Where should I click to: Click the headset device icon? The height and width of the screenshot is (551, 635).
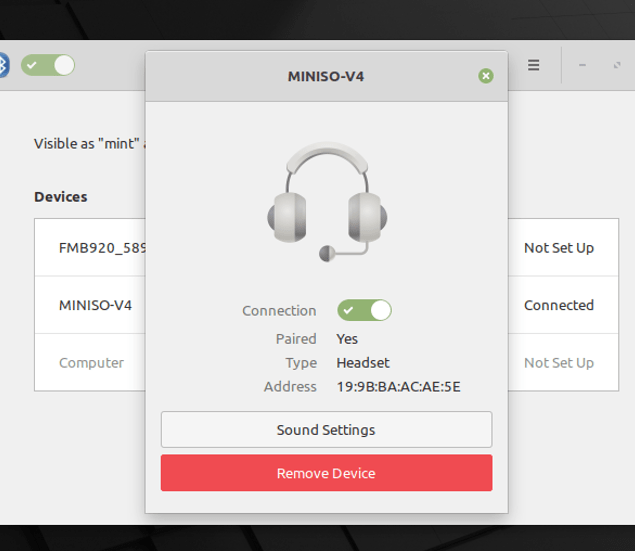[x=327, y=202]
